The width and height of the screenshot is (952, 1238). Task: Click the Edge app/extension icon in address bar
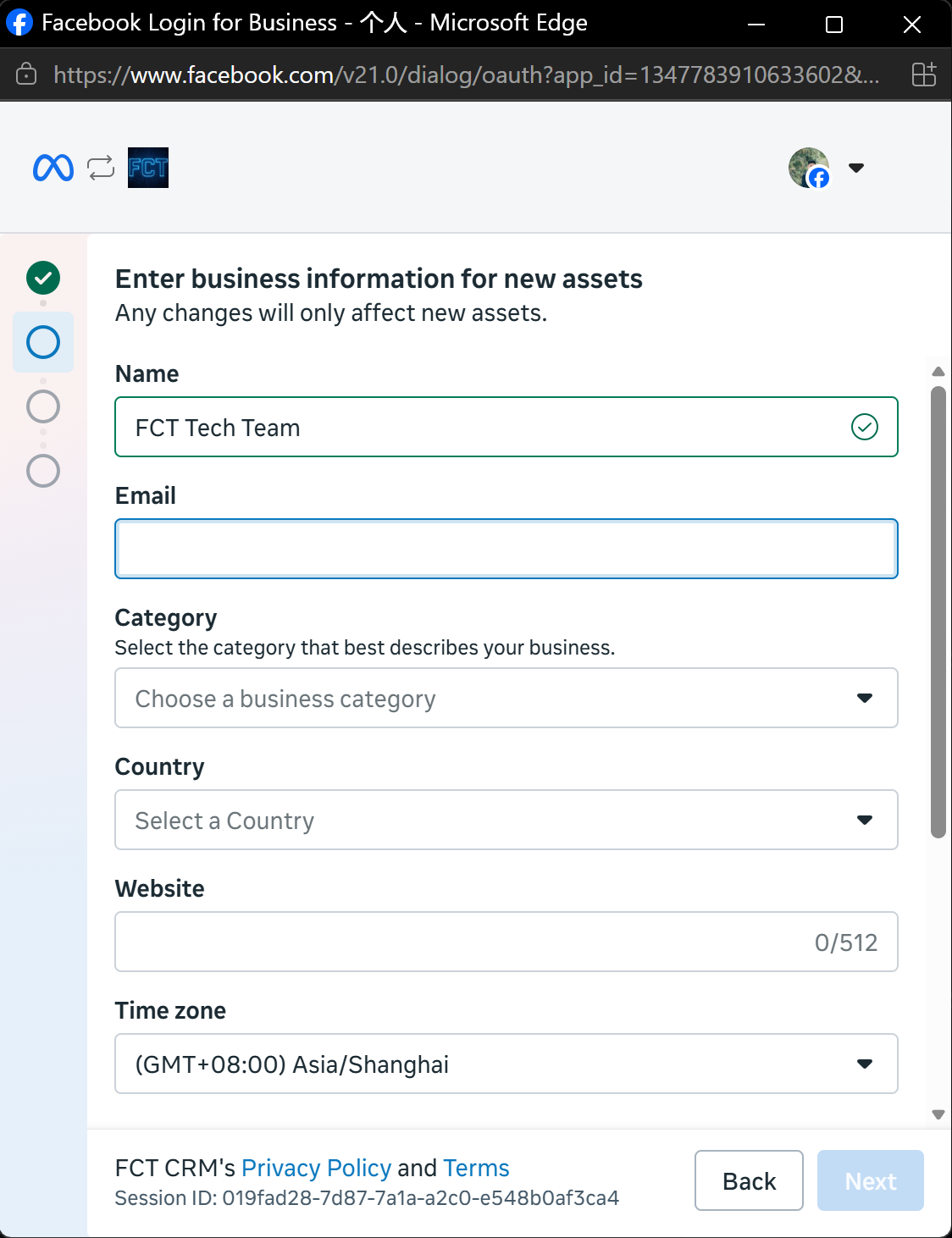tap(924, 75)
